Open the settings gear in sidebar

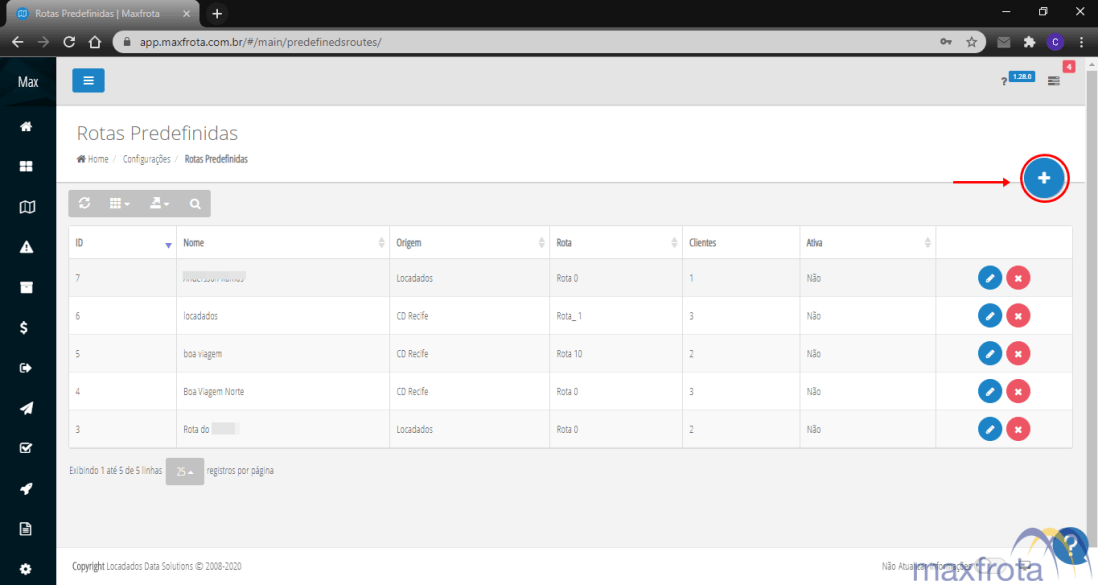tap(27, 569)
